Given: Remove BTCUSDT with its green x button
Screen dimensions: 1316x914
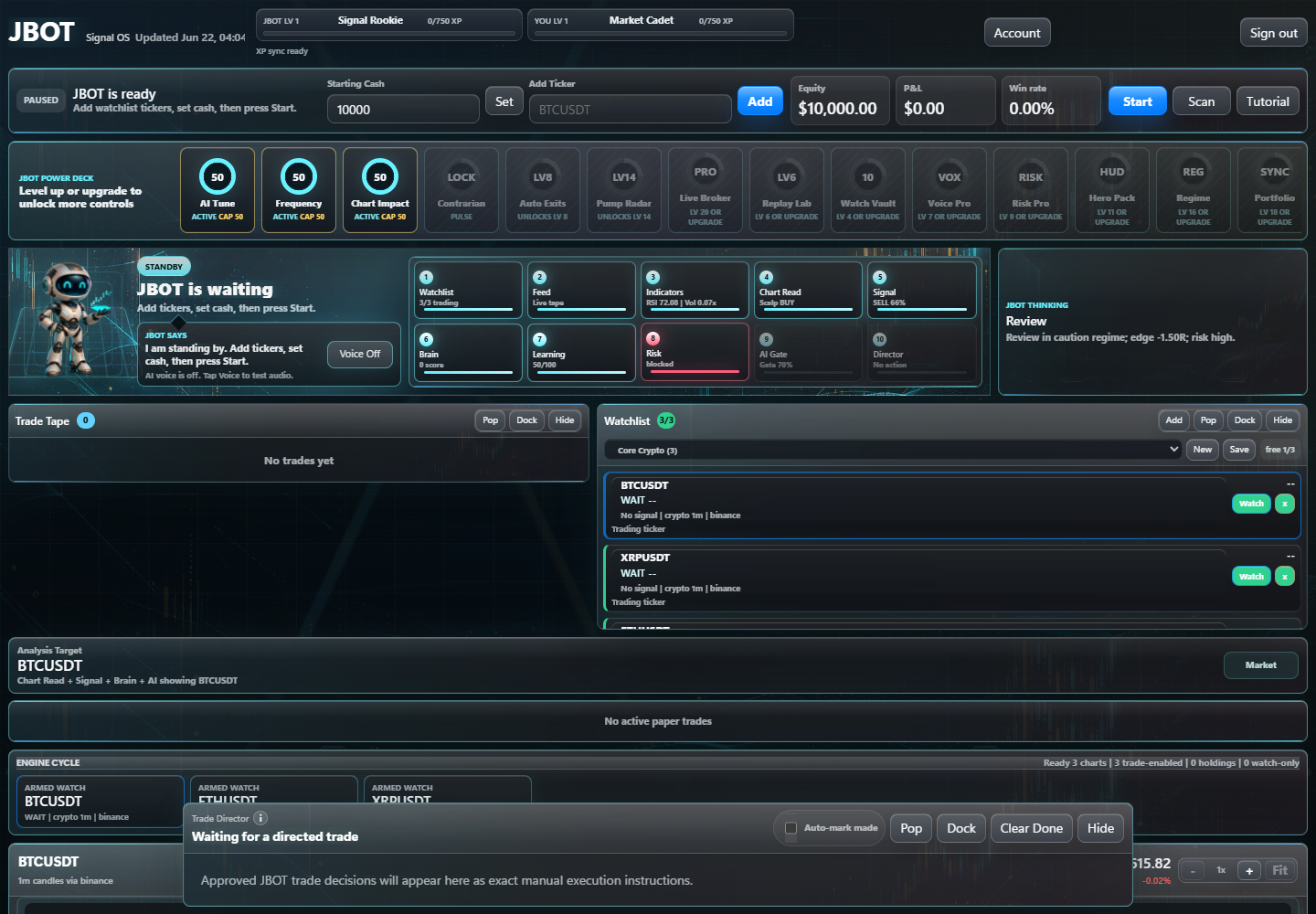Looking at the screenshot, I should tap(1285, 504).
